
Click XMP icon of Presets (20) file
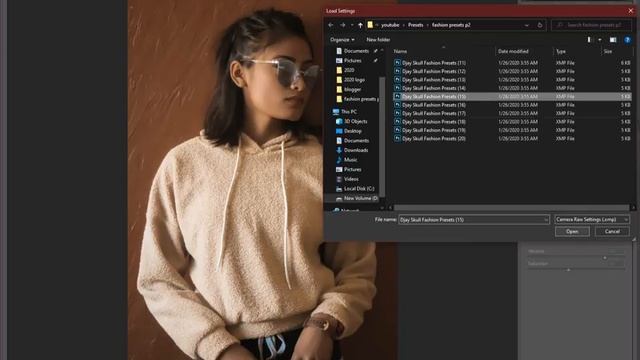[x=397, y=138]
